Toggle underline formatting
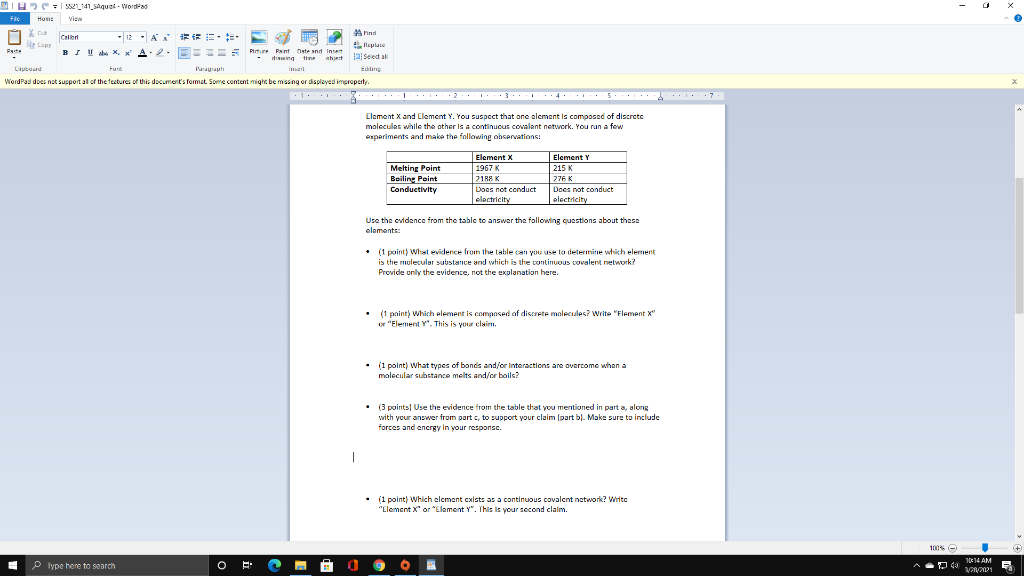Viewport: 1024px width, 576px height. click(89, 53)
